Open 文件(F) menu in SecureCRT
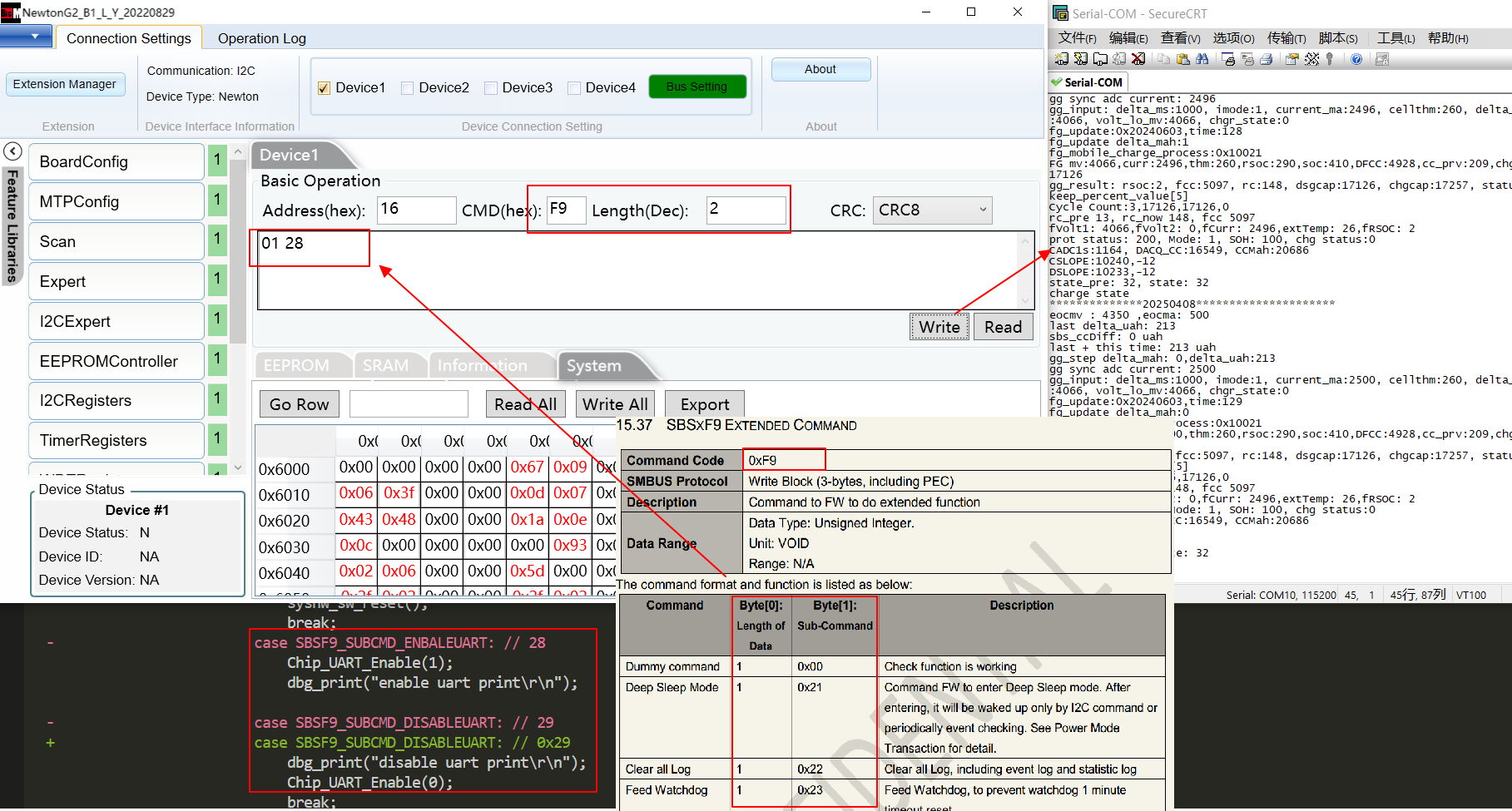The height and width of the screenshot is (811, 1512). [x=1077, y=38]
